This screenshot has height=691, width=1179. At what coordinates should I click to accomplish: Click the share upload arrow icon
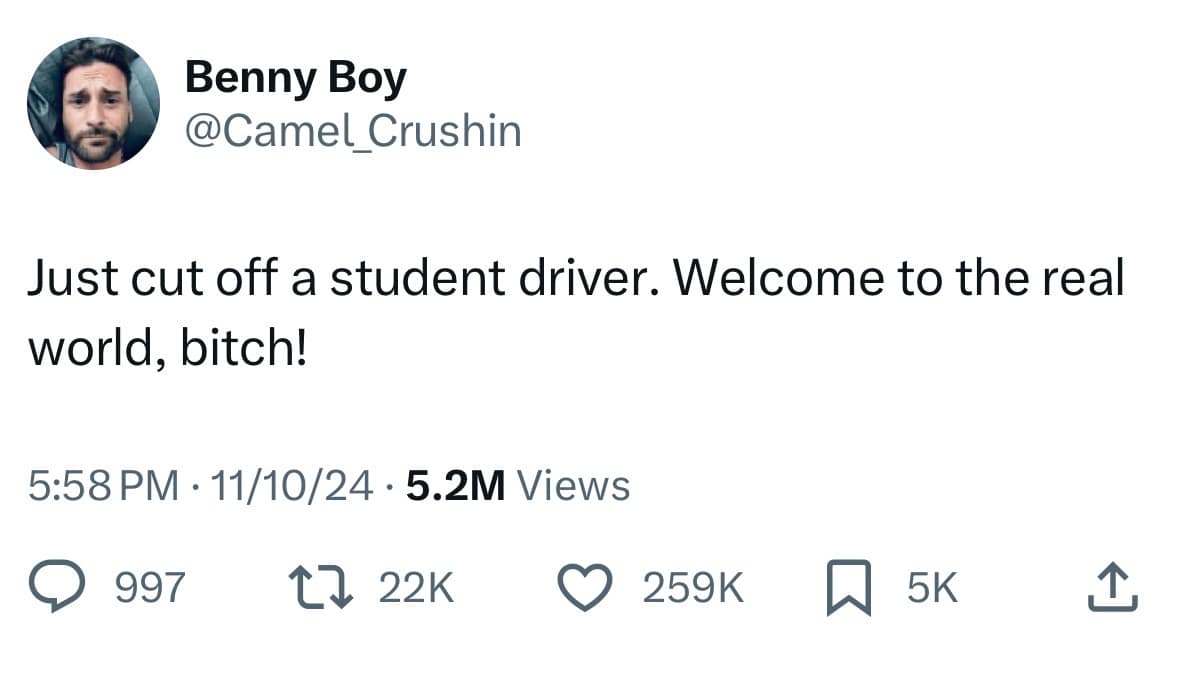(1114, 585)
